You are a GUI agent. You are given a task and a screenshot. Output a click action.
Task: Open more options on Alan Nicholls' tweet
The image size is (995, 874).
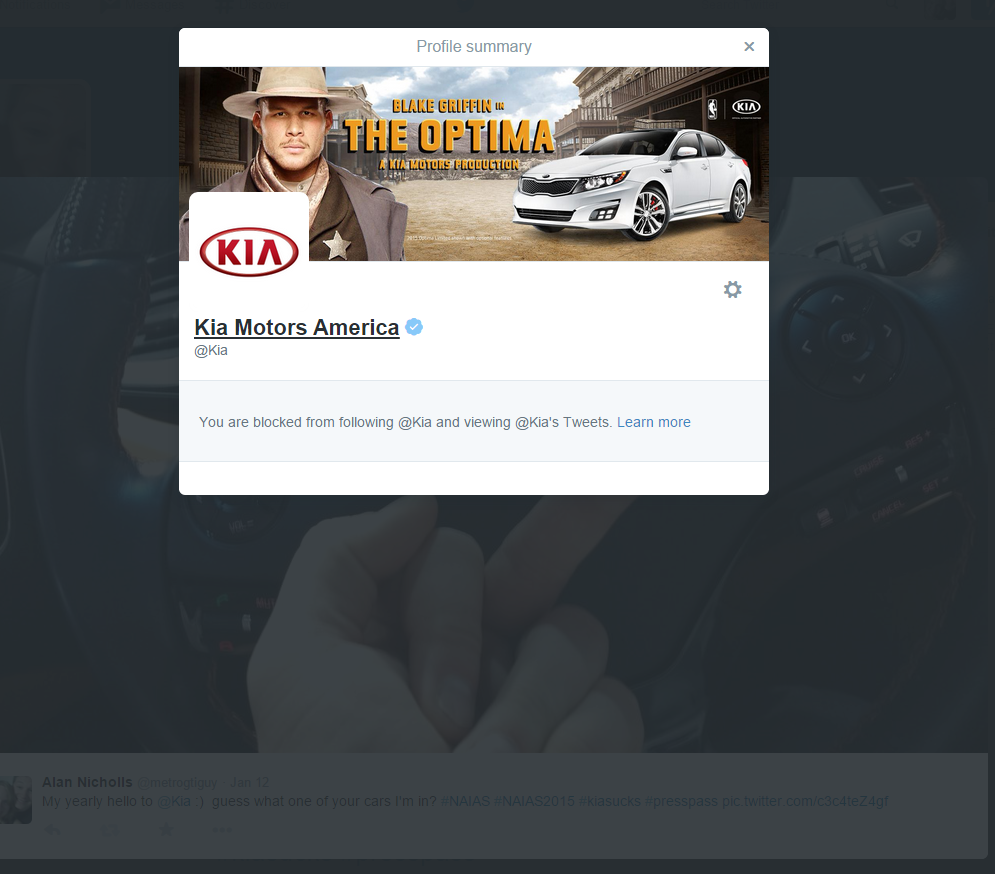coord(222,830)
